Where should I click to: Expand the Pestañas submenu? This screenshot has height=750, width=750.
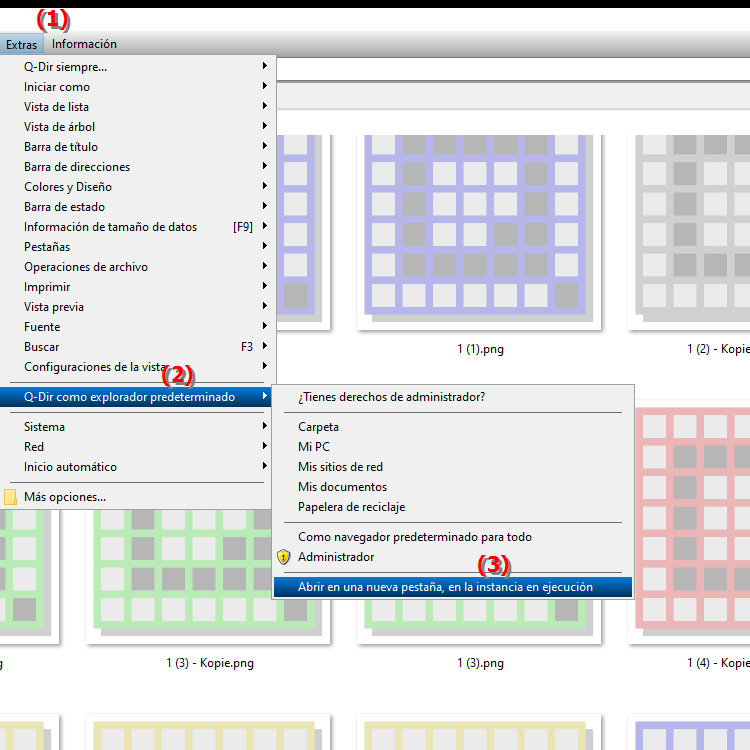click(47, 247)
